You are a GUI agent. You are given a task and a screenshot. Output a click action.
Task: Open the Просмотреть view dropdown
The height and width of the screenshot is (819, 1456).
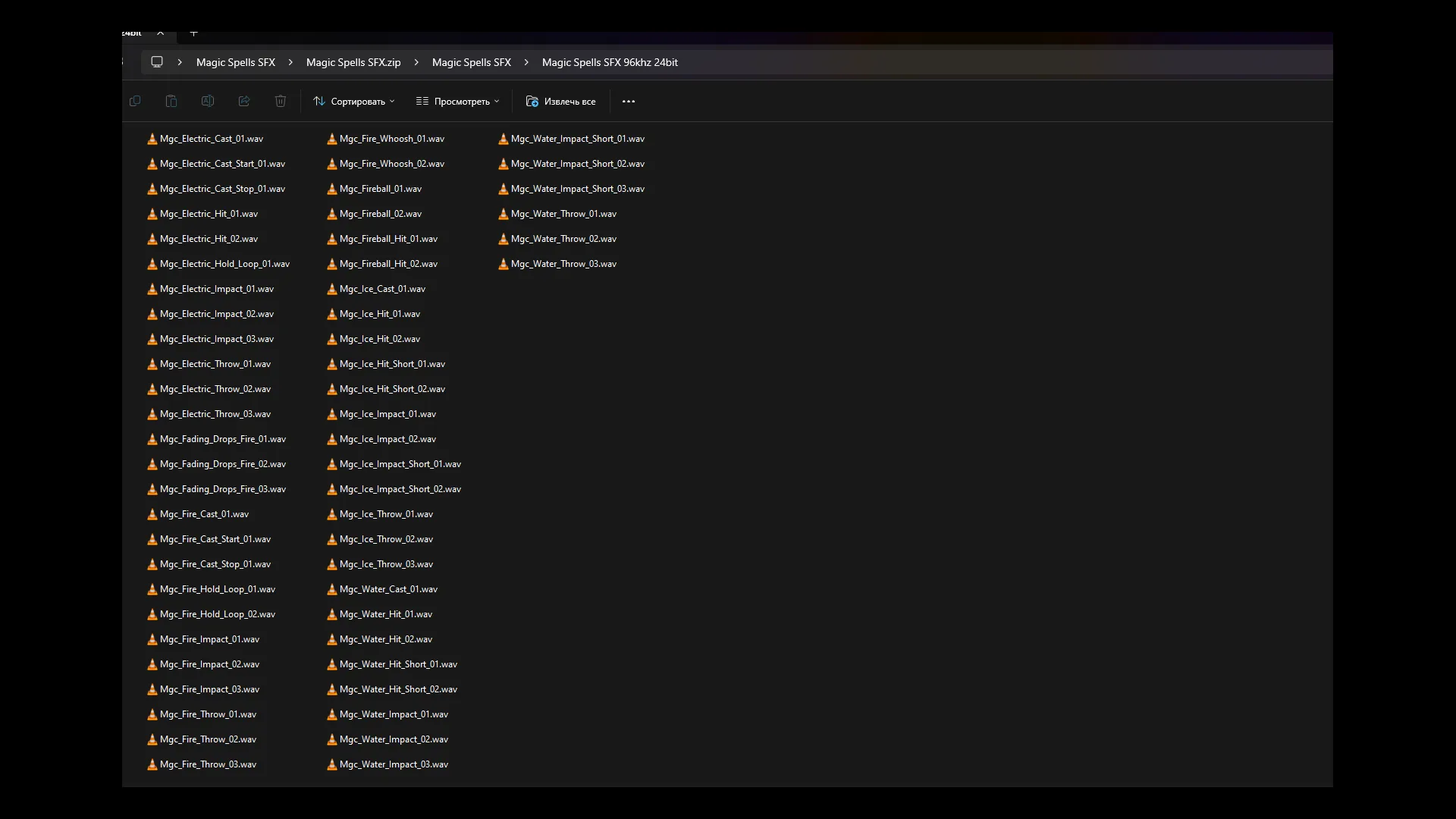point(457,101)
